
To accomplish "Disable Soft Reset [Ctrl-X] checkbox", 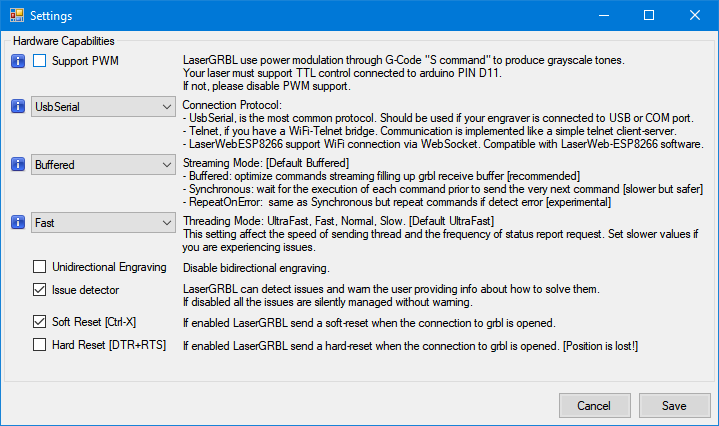I will (x=40, y=322).
